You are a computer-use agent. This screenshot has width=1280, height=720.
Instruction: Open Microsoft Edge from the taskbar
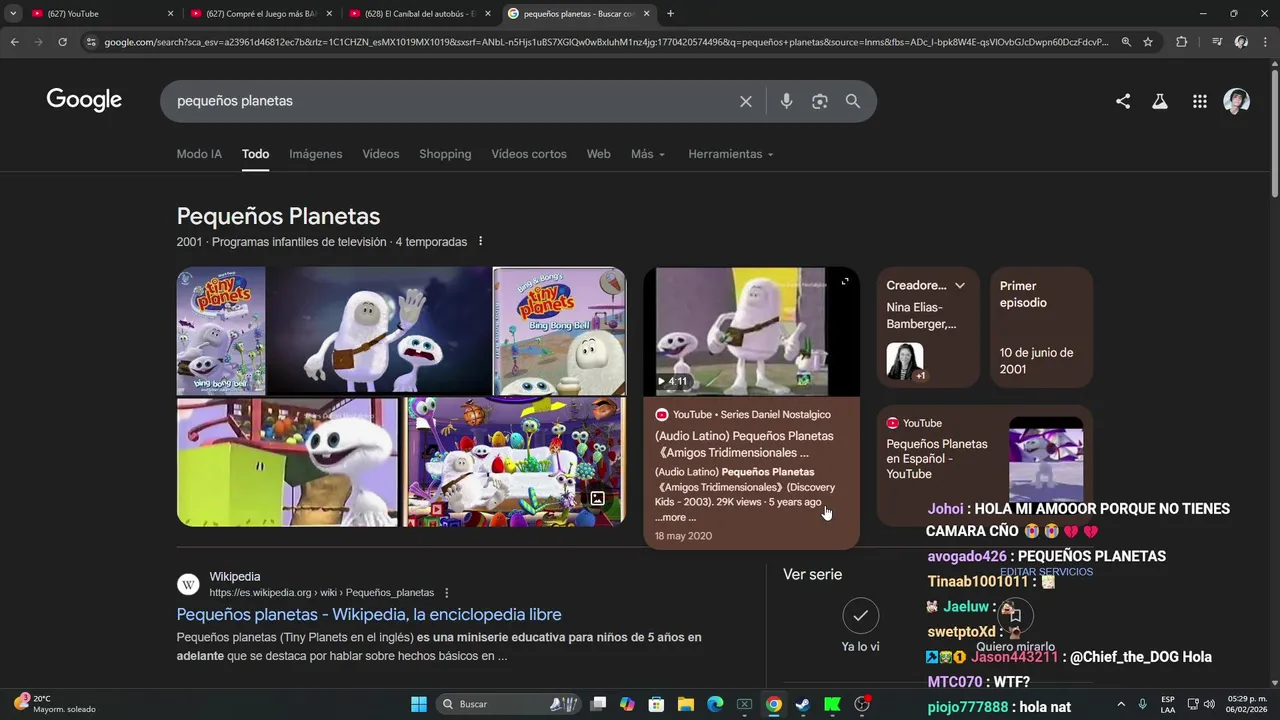pyautogui.click(x=715, y=704)
